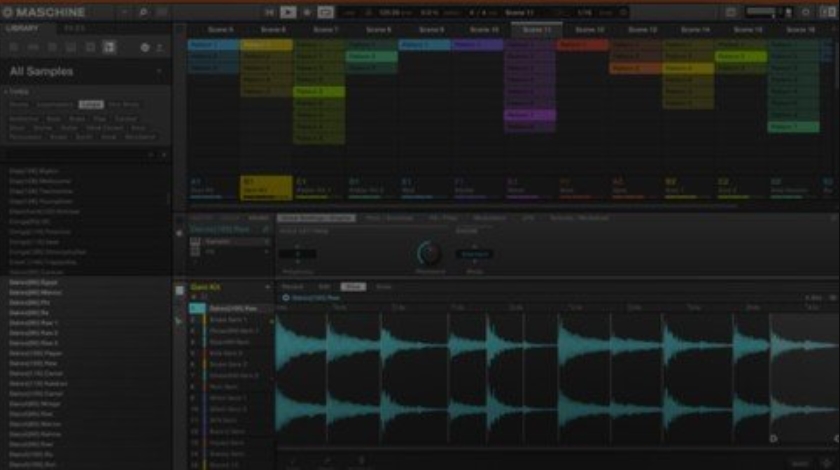Screen dimensions: 840x470
Task: Toggle the One Shots type tag
Action: pos(124,105)
